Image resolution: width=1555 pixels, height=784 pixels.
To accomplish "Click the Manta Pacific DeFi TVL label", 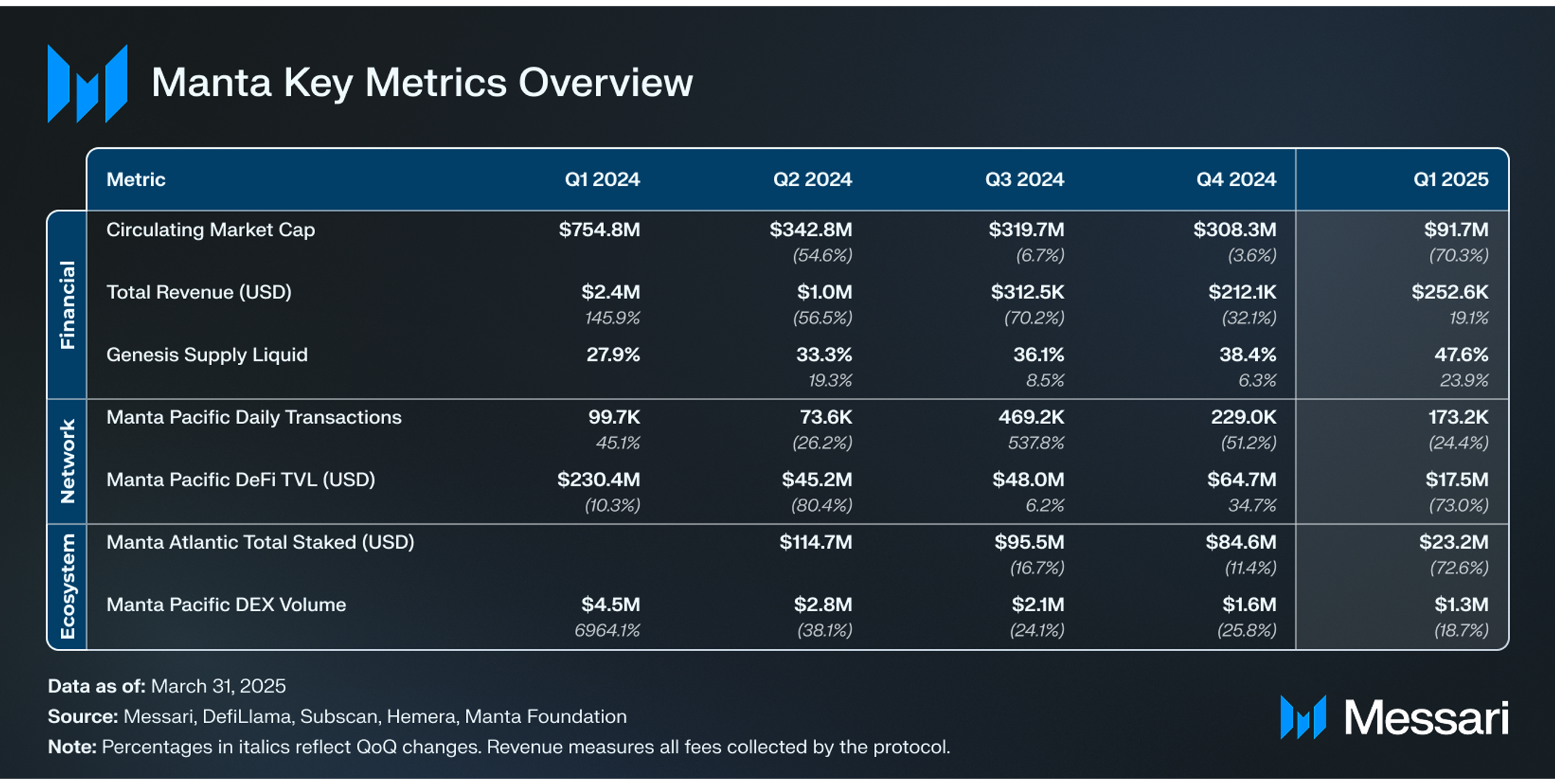I will 241,480.
